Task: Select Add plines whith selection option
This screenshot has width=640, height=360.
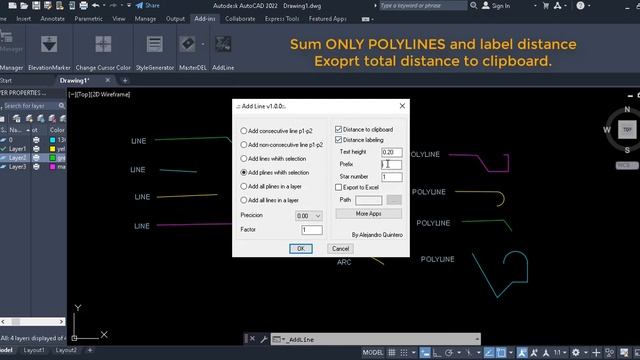Action: click(275, 172)
